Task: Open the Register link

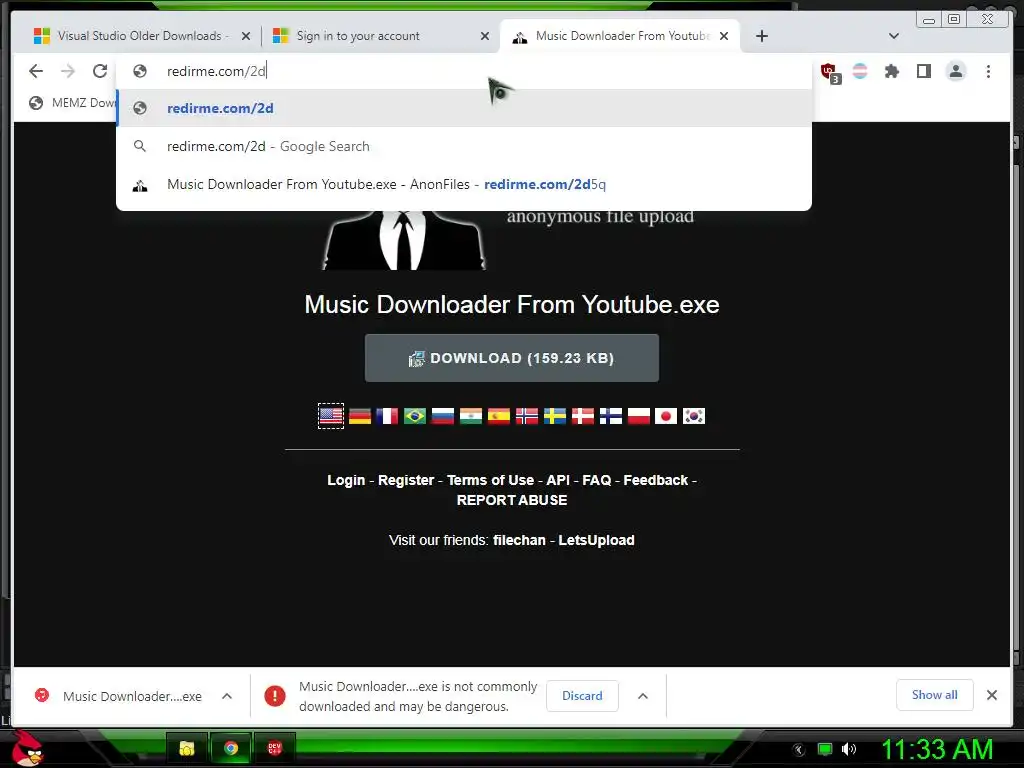Action: point(406,480)
